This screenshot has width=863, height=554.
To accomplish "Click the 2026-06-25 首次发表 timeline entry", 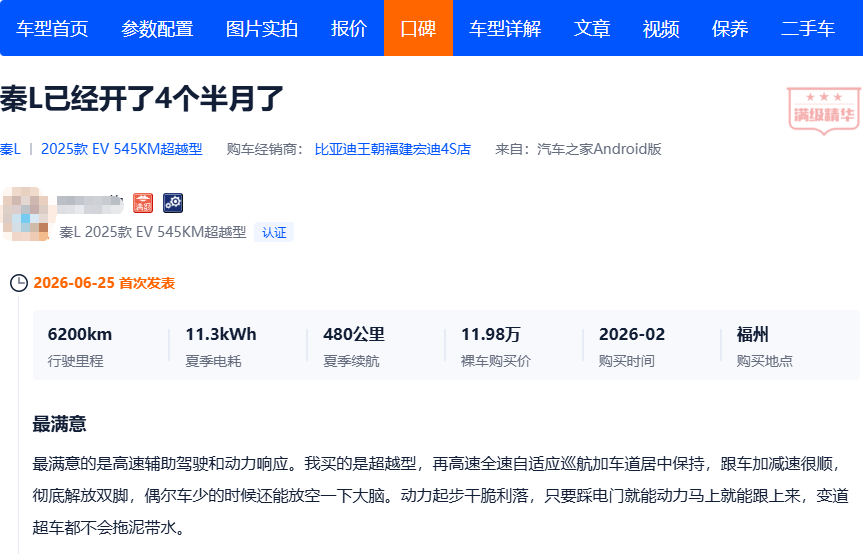I will [104, 283].
